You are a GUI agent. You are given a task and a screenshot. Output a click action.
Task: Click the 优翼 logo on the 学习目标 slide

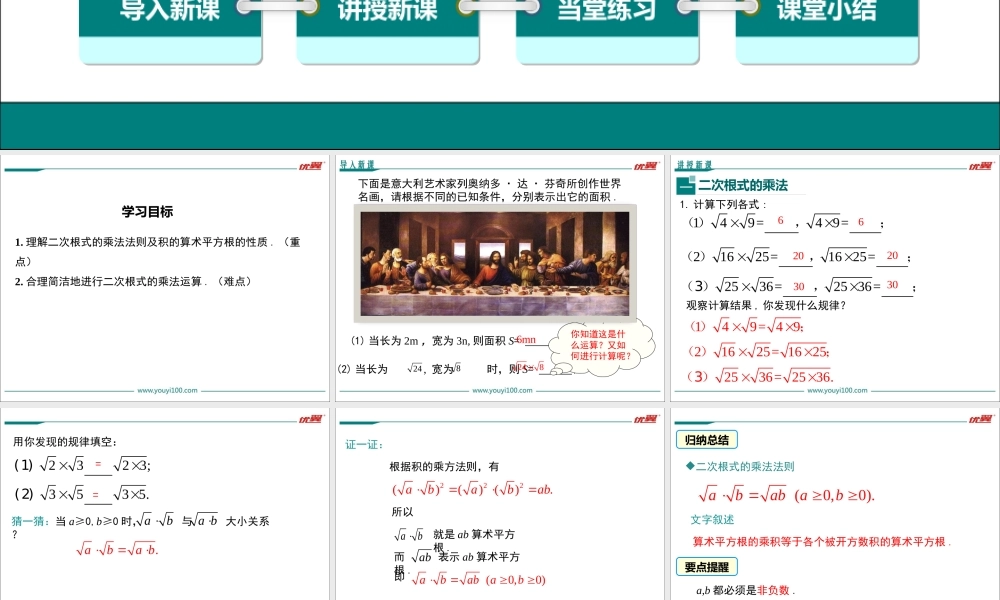coord(310,166)
